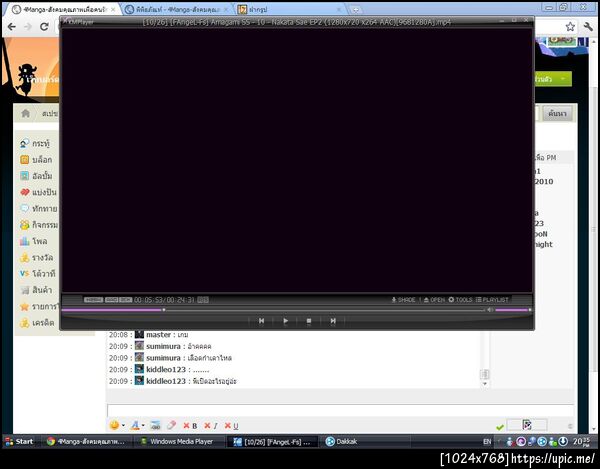Open the font color picker in chat toolbar
This screenshot has width=600, height=469.
(x=137, y=425)
